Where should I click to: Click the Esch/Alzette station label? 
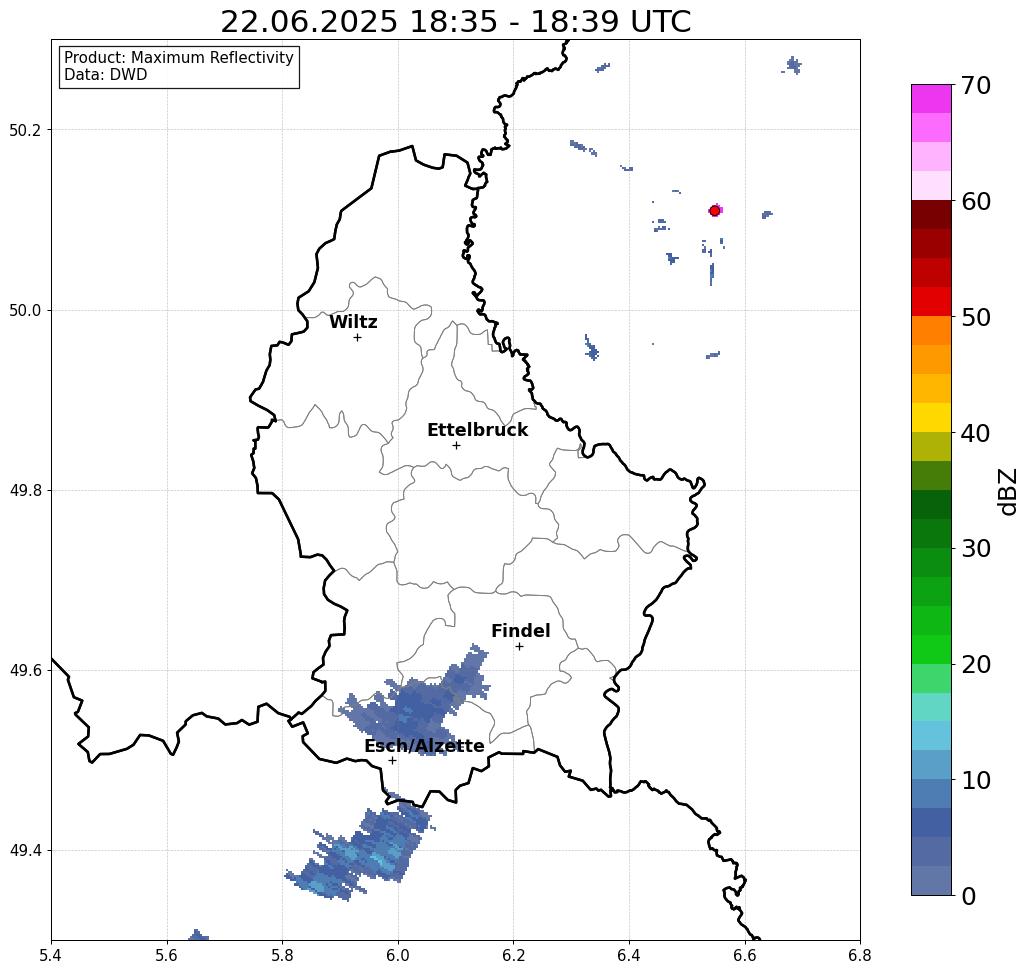424,746
